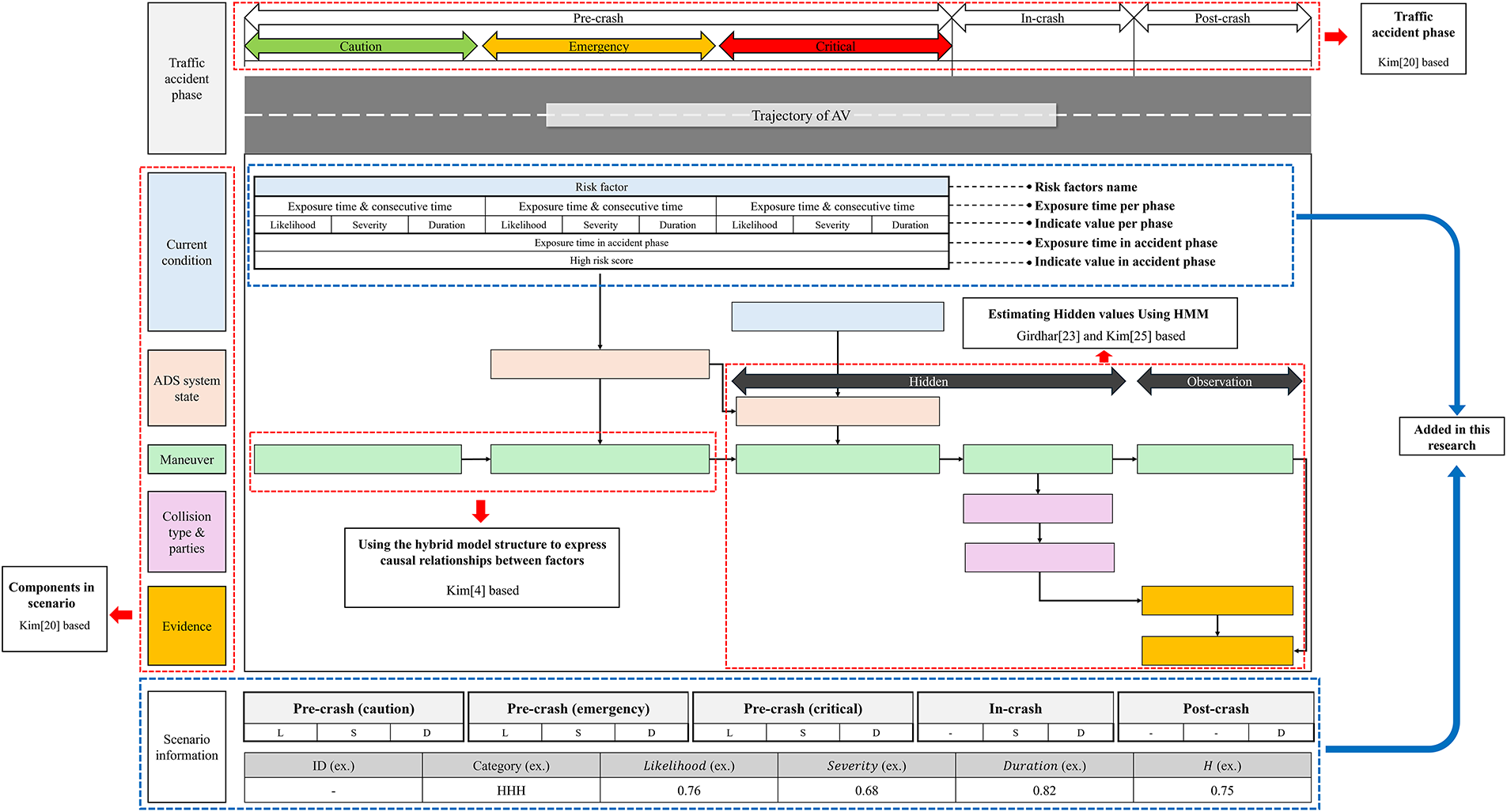Screen dimensions: 1507x812
Task: Click the Collision type & parties legend box
Action: point(187,532)
